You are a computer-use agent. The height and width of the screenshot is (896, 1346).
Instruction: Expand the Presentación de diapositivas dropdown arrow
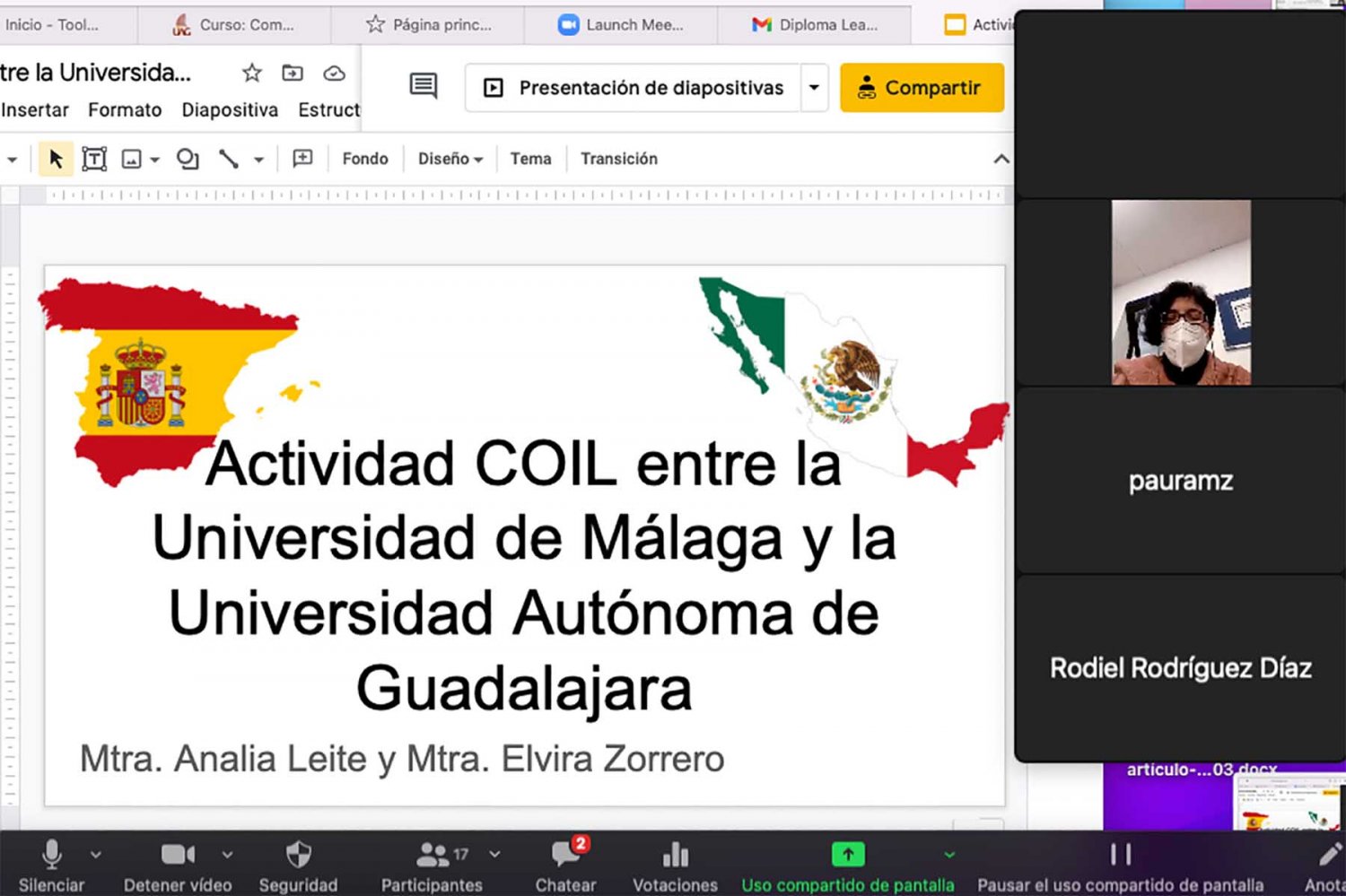coord(814,88)
